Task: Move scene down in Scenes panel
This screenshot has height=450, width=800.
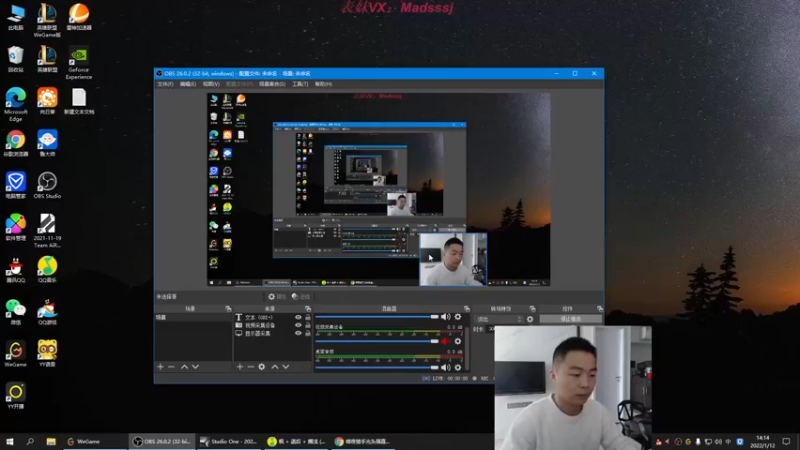Action: click(x=195, y=367)
